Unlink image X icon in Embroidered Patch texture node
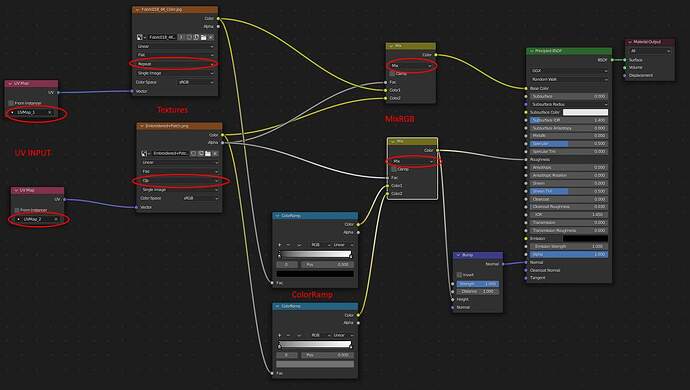The height and width of the screenshot is (390, 690). click(215, 153)
